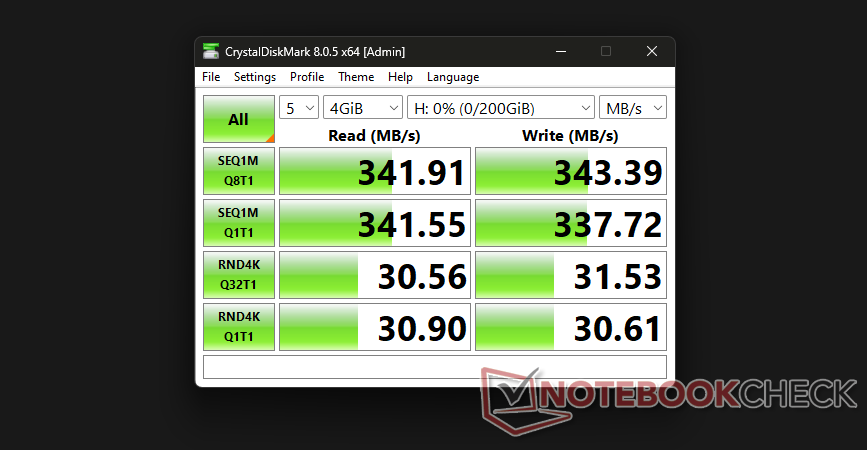Viewport: 867px width, 450px height.
Task: Start the RND4K Q32T1 test
Action: pos(238,276)
